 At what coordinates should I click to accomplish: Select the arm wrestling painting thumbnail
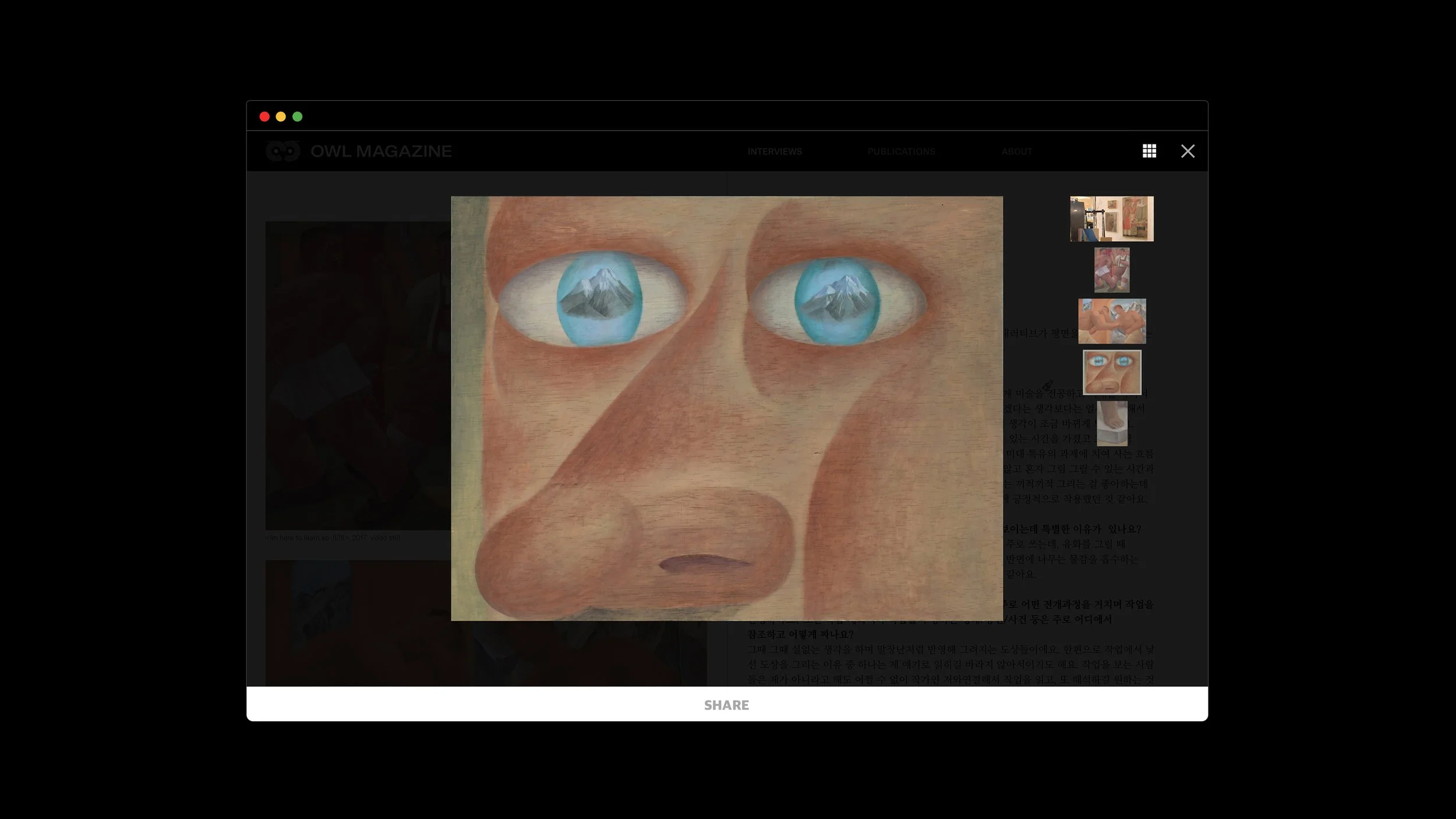(1111, 321)
